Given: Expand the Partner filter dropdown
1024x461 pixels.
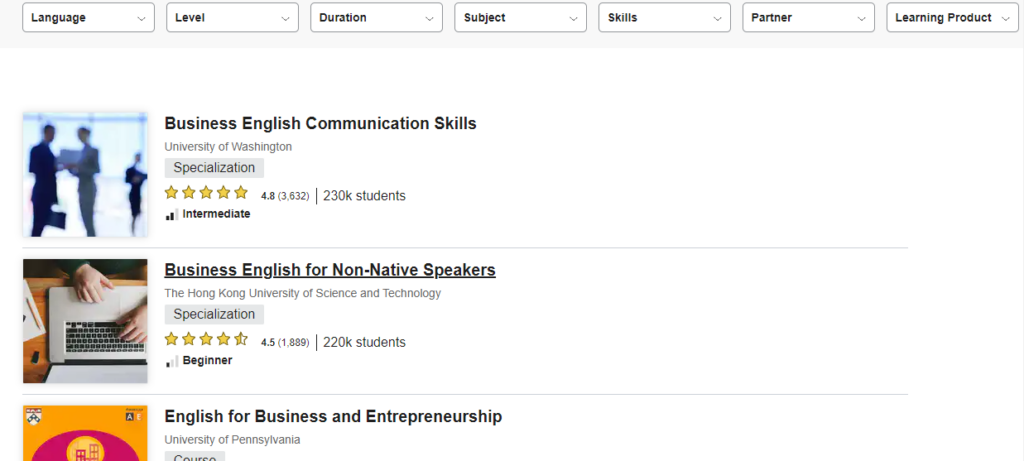Looking at the screenshot, I should click(x=808, y=18).
